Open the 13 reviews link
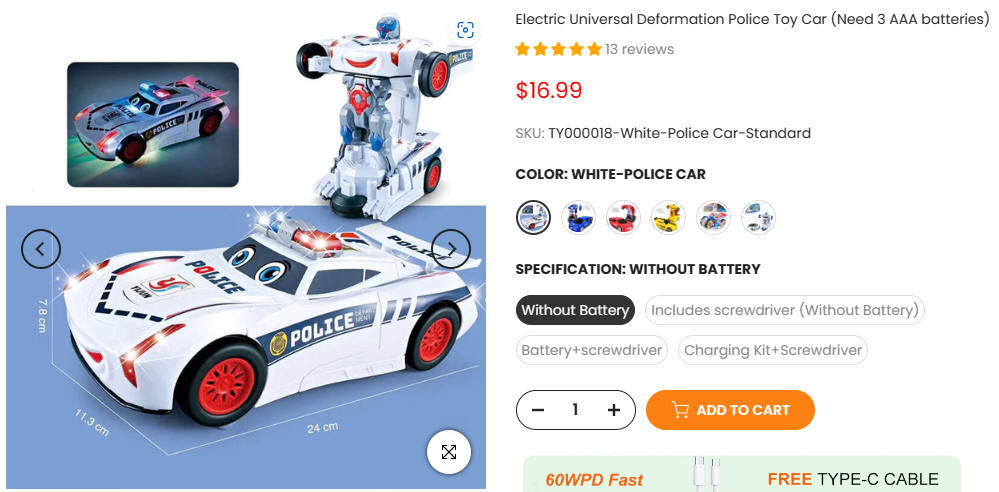This screenshot has width=999, height=492. [639, 49]
